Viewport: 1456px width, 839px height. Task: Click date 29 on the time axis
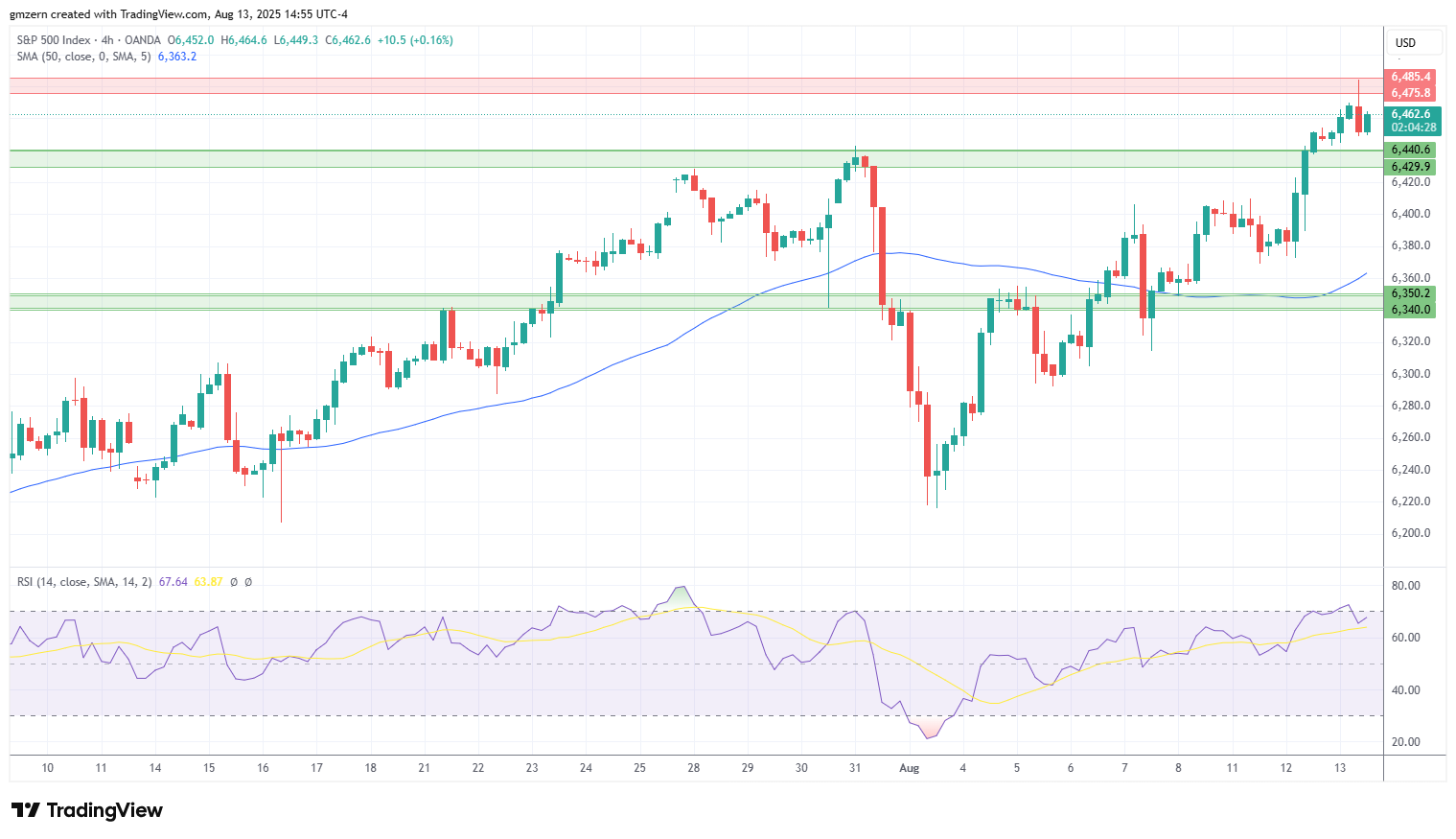click(x=748, y=768)
